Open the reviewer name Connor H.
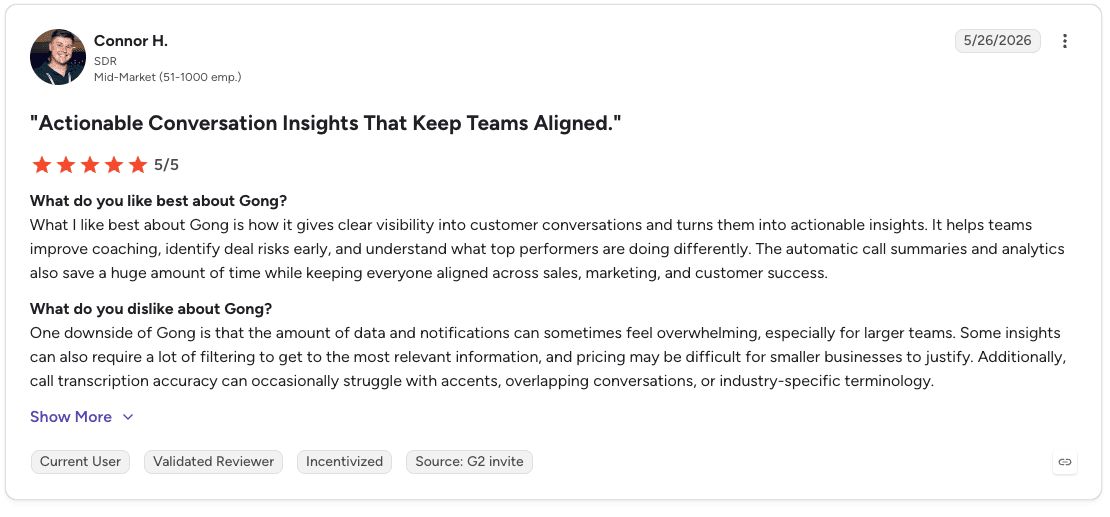This screenshot has width=1110, height=517. coord(131,41)
